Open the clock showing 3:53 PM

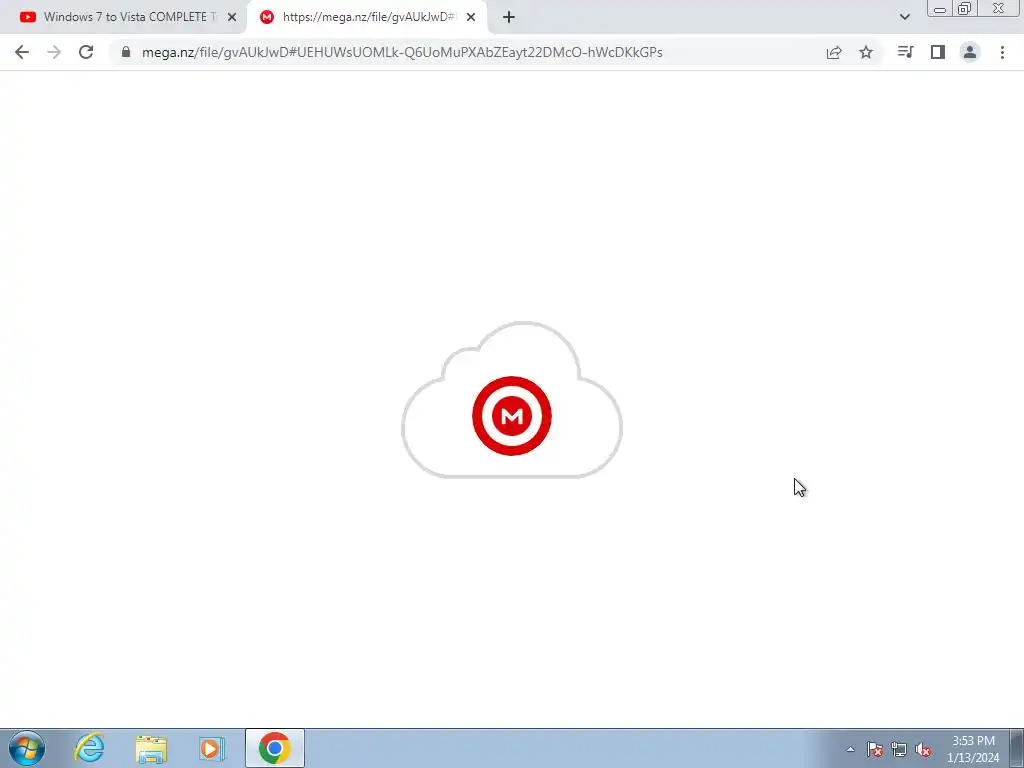pos(973,749)
